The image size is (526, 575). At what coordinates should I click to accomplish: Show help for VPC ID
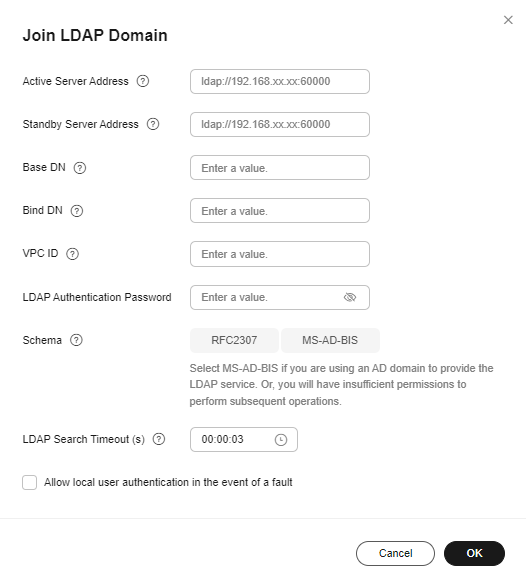click(72, 254)
